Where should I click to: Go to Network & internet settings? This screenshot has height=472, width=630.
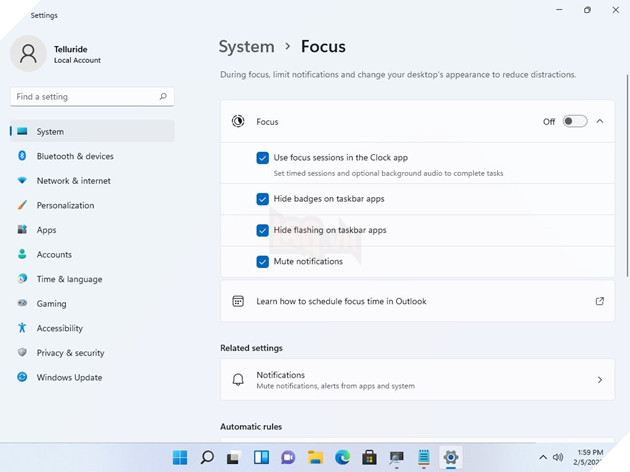pyautogui.click(x=92, y=180)
